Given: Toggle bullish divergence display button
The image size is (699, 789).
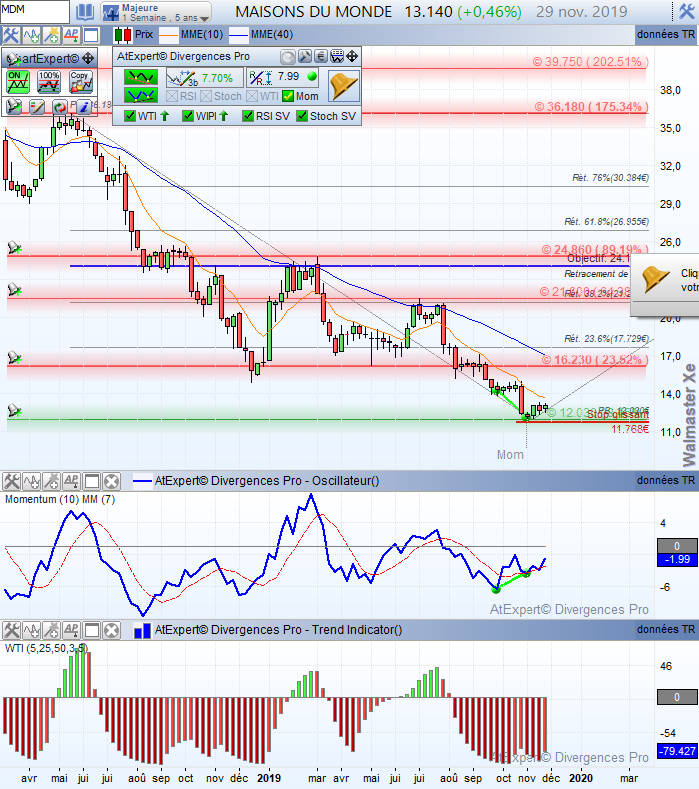Looking at the screenshot, I should pos(141,95).
